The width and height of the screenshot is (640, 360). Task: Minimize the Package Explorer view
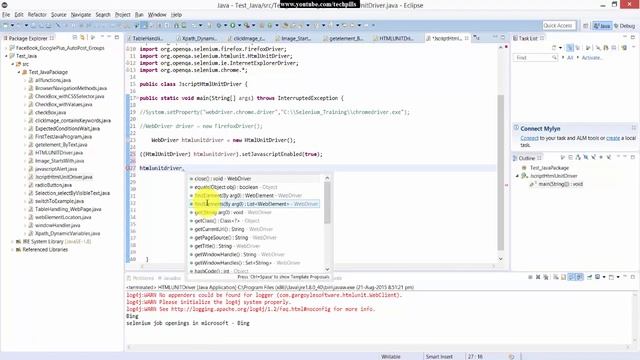pyautogui.click(x=109, y=37)
